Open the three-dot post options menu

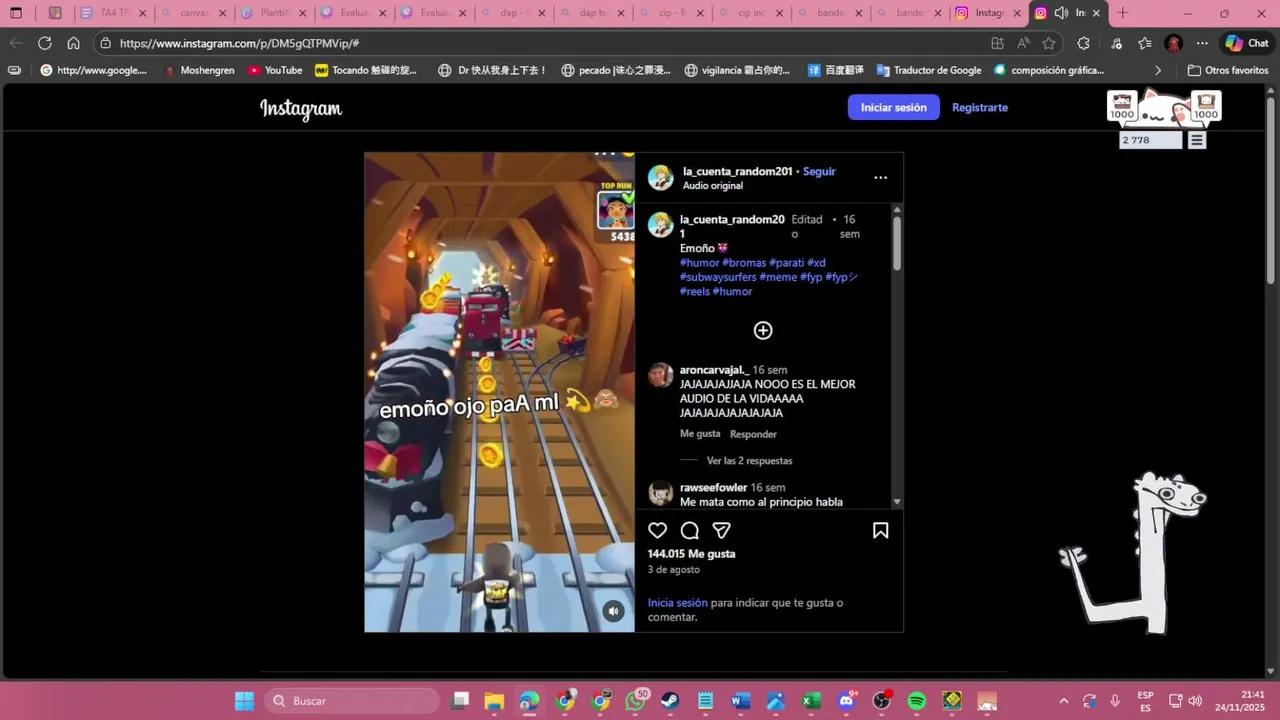880,177
